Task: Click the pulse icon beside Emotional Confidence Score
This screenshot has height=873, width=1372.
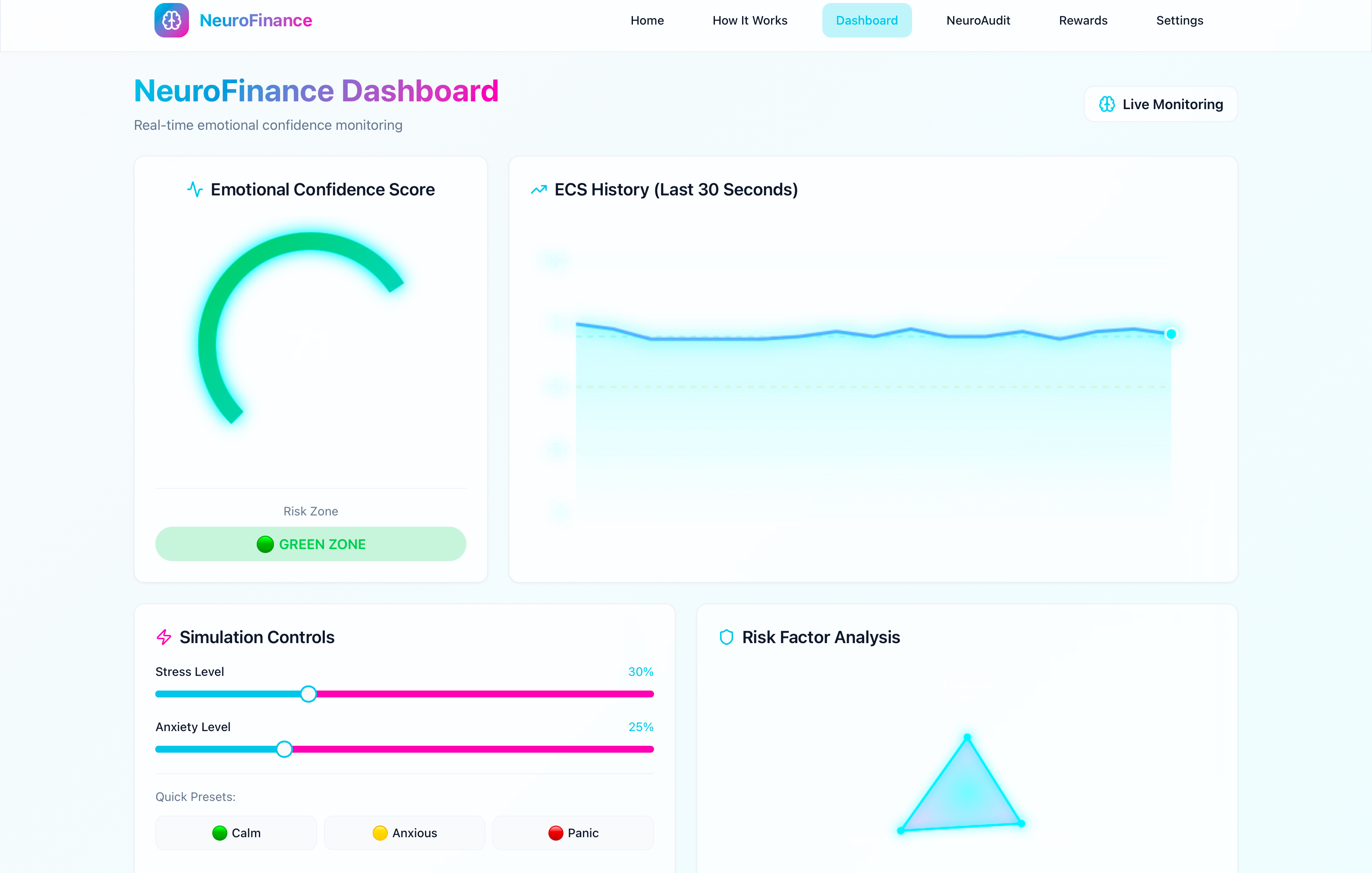Action: click(195, 189)
